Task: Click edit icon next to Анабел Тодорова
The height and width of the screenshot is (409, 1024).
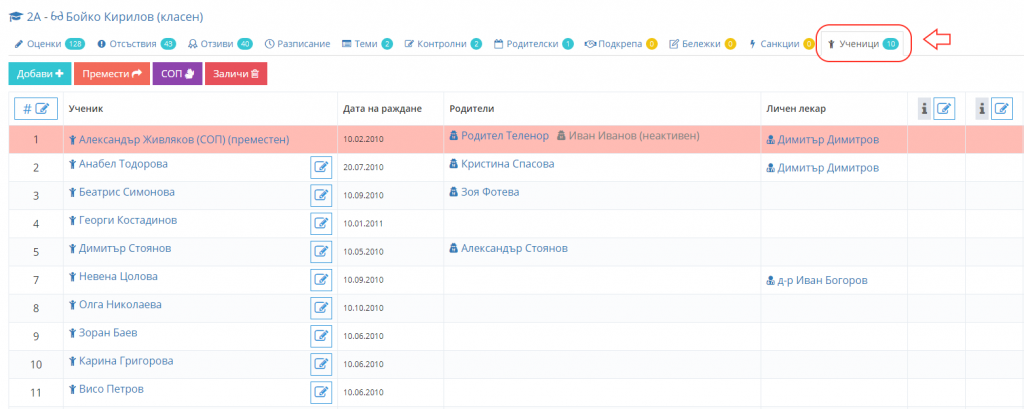Action: [321, 167]
